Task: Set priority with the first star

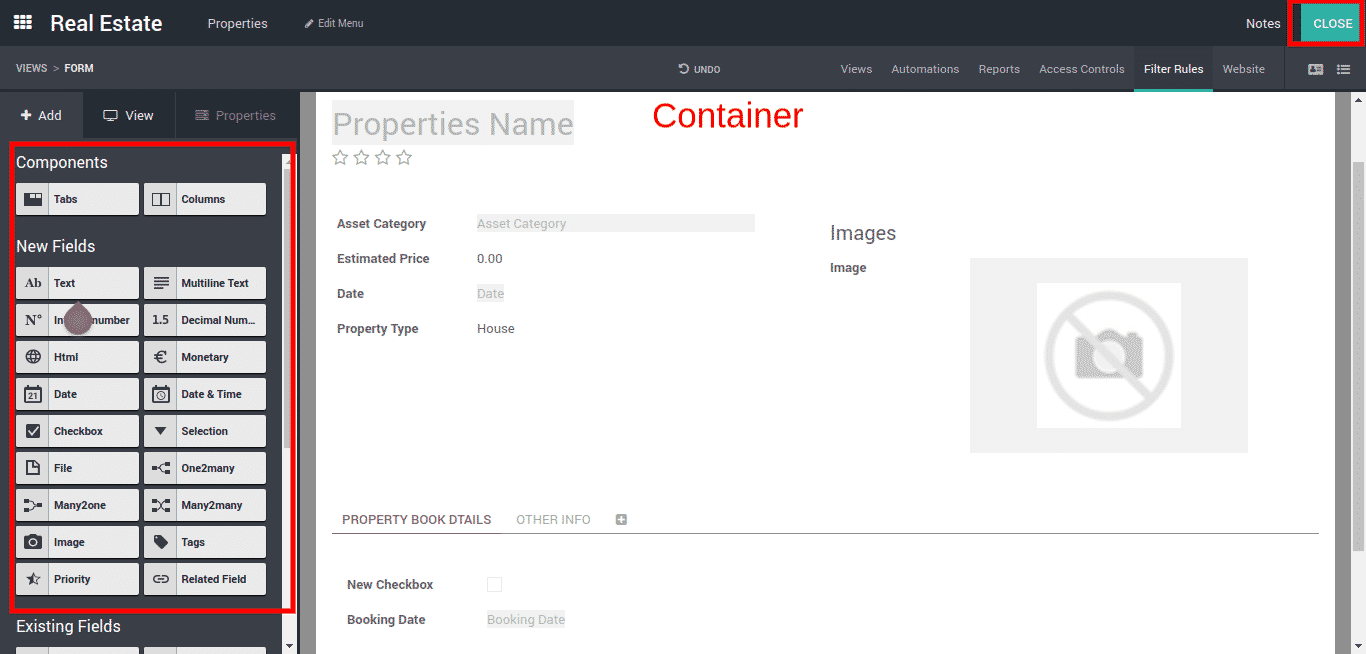Action: 340,158
